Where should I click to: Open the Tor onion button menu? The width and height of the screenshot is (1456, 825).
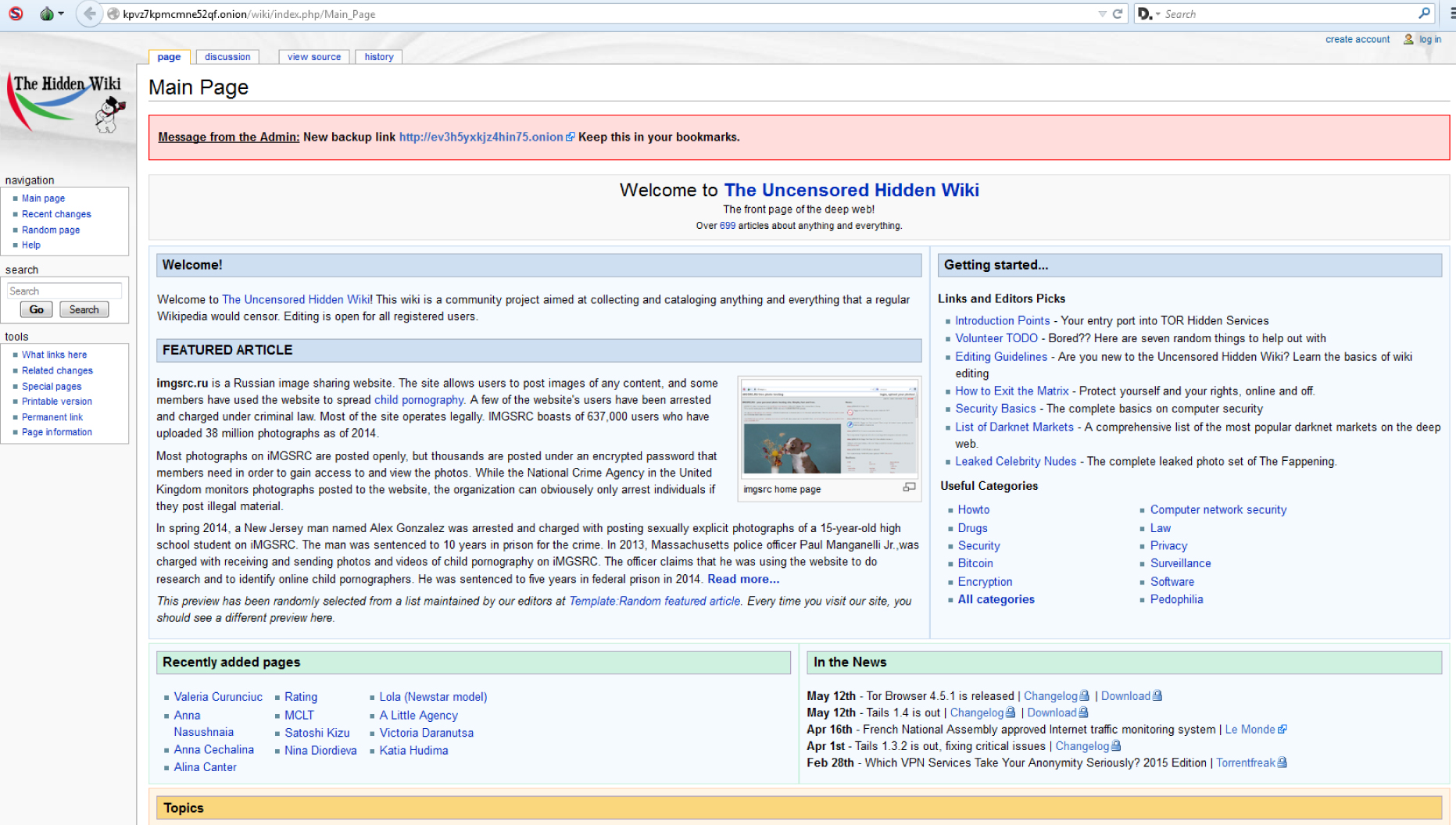[47, 13]
